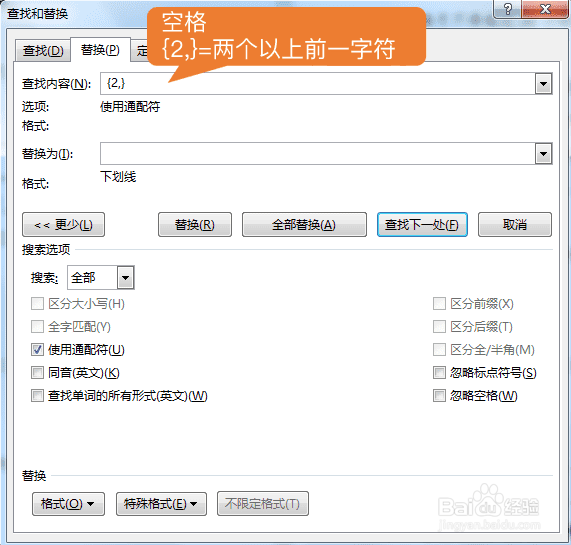Enable 忽略空格(W) checkbox
The height and width of the screenshot is (545, 571).
pos(439,395)
